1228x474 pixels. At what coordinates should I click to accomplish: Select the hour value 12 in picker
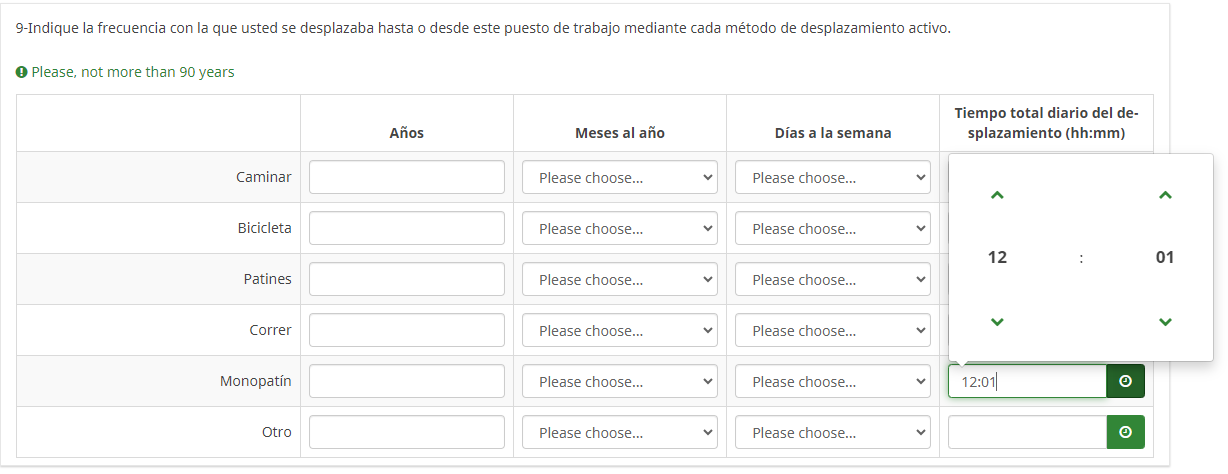(x=997, y=258)
